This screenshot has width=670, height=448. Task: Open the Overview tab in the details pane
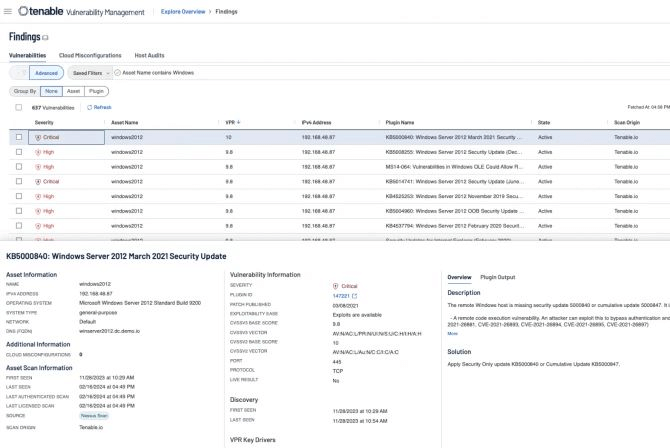point(459,277)
